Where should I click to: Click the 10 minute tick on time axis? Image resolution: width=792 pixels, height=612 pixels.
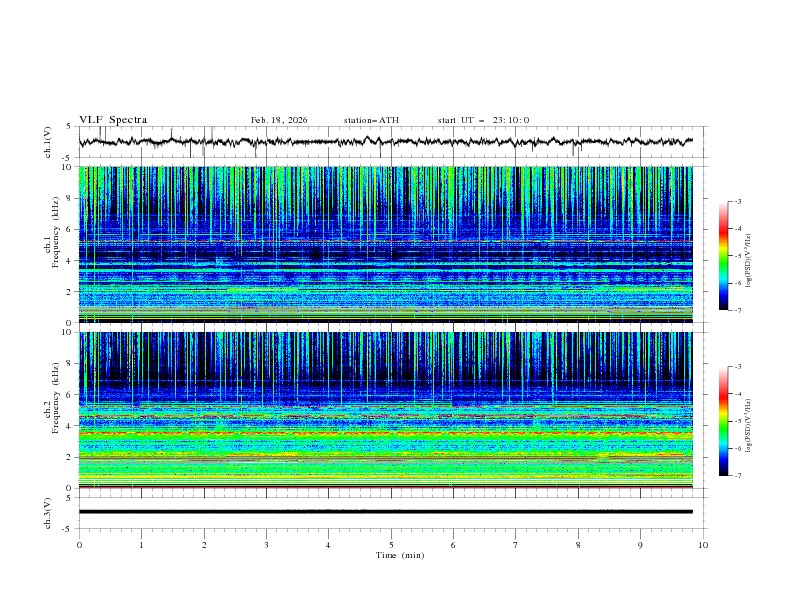tap(703, 545)
